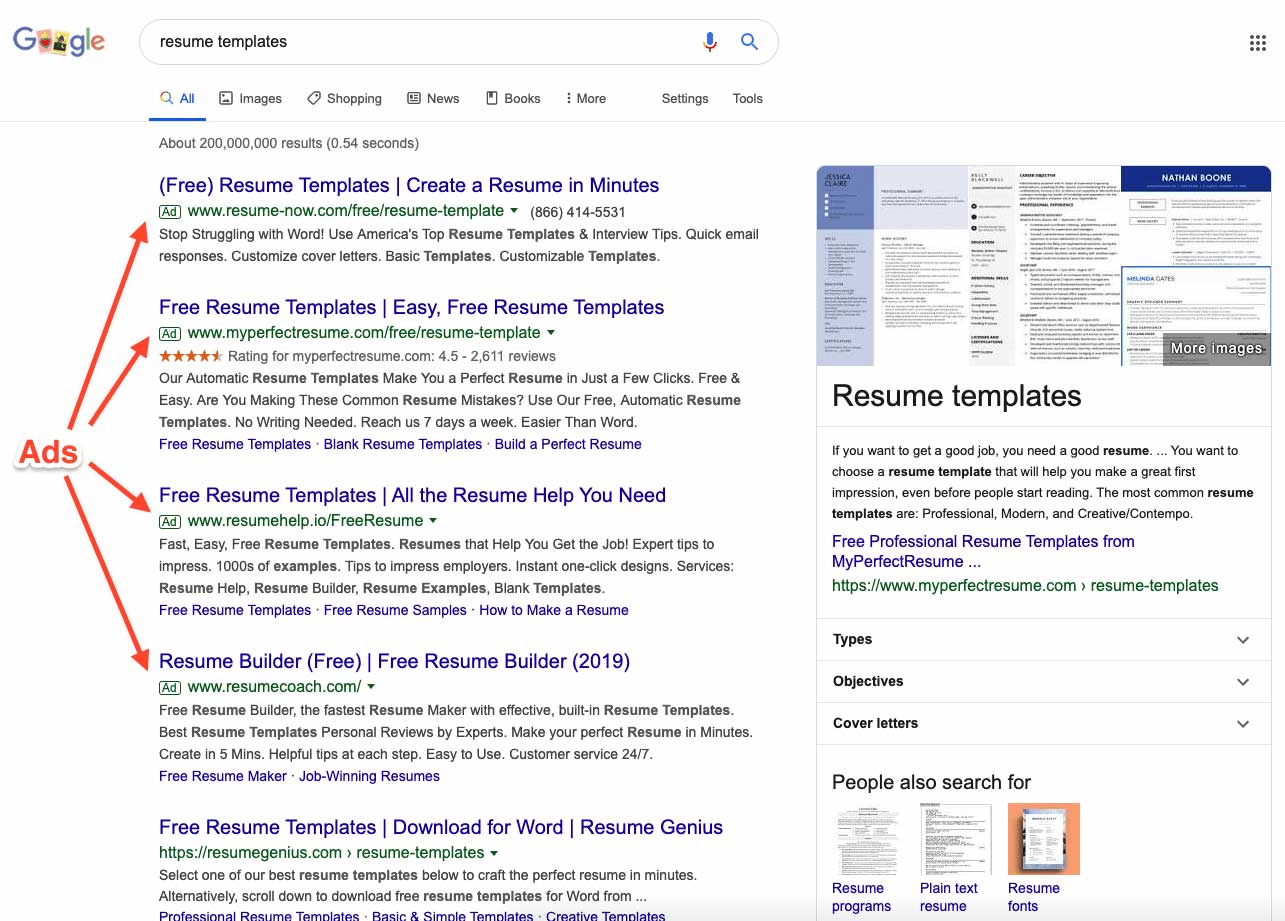This screenshot has height=921, width=1285.
Task: Click the book icon next to Books
Action: tap(490, 97)
